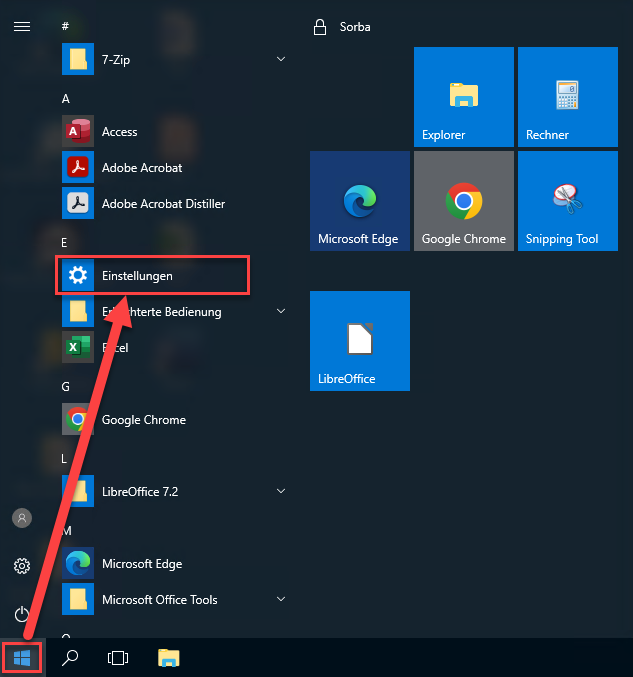Click the user account avatar icon
The height and width of the screenshot is (677, 633).
(x=22, y=518)
